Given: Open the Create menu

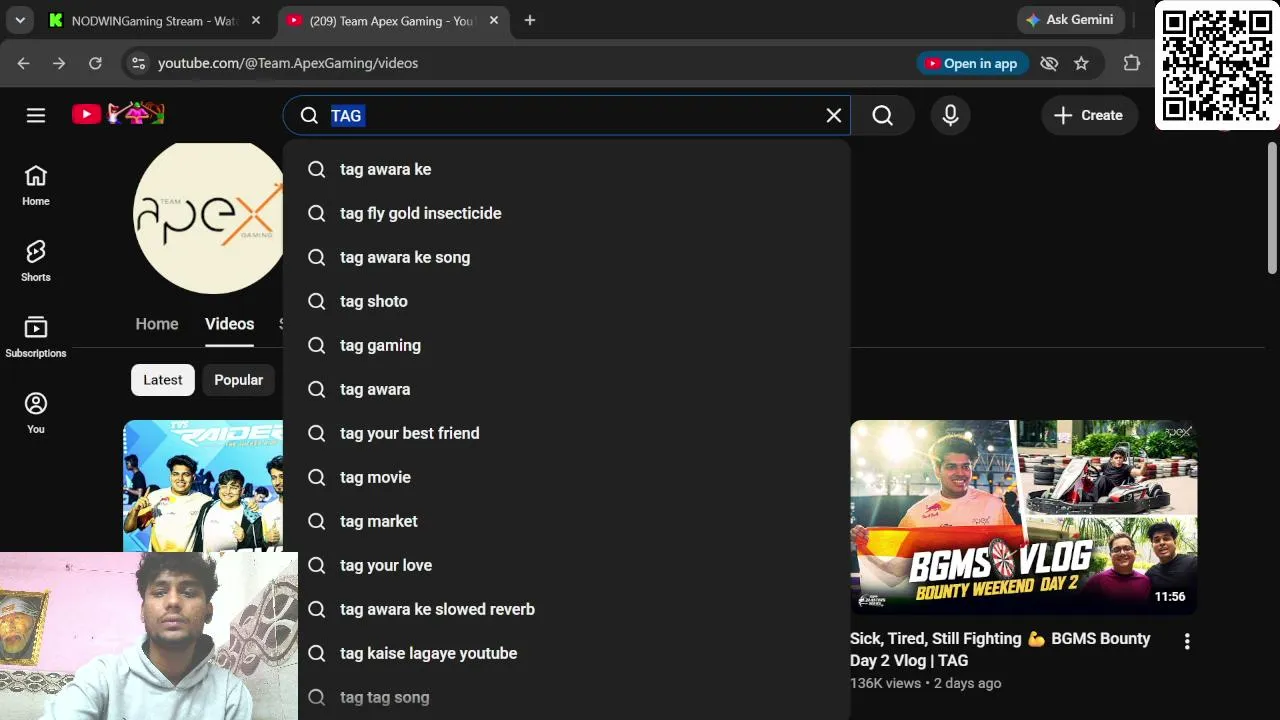Looking at the screenshot, I should click(1089, 115).
